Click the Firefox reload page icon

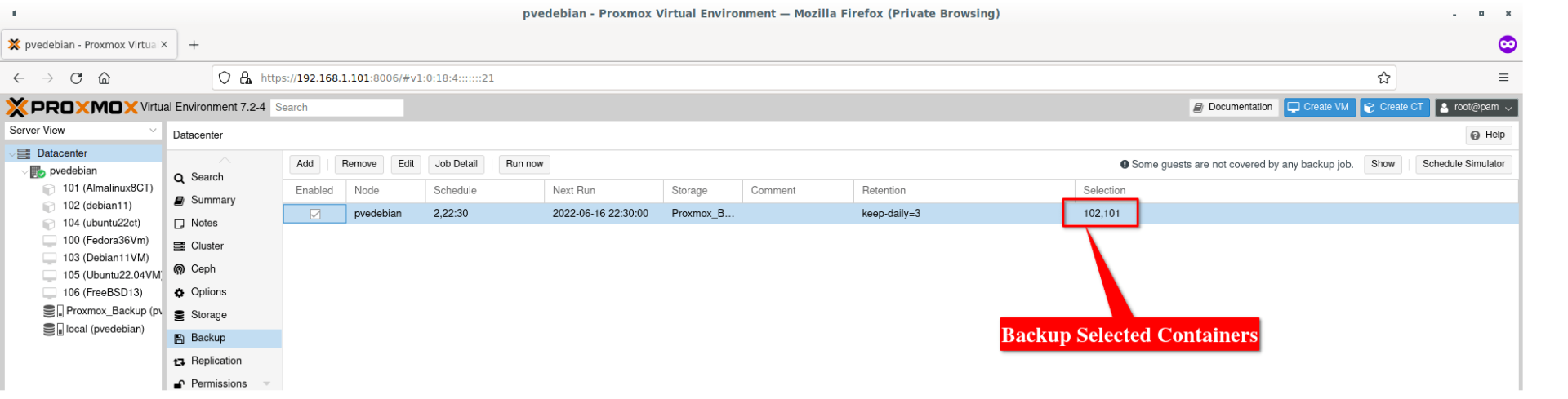coord(76,78)
